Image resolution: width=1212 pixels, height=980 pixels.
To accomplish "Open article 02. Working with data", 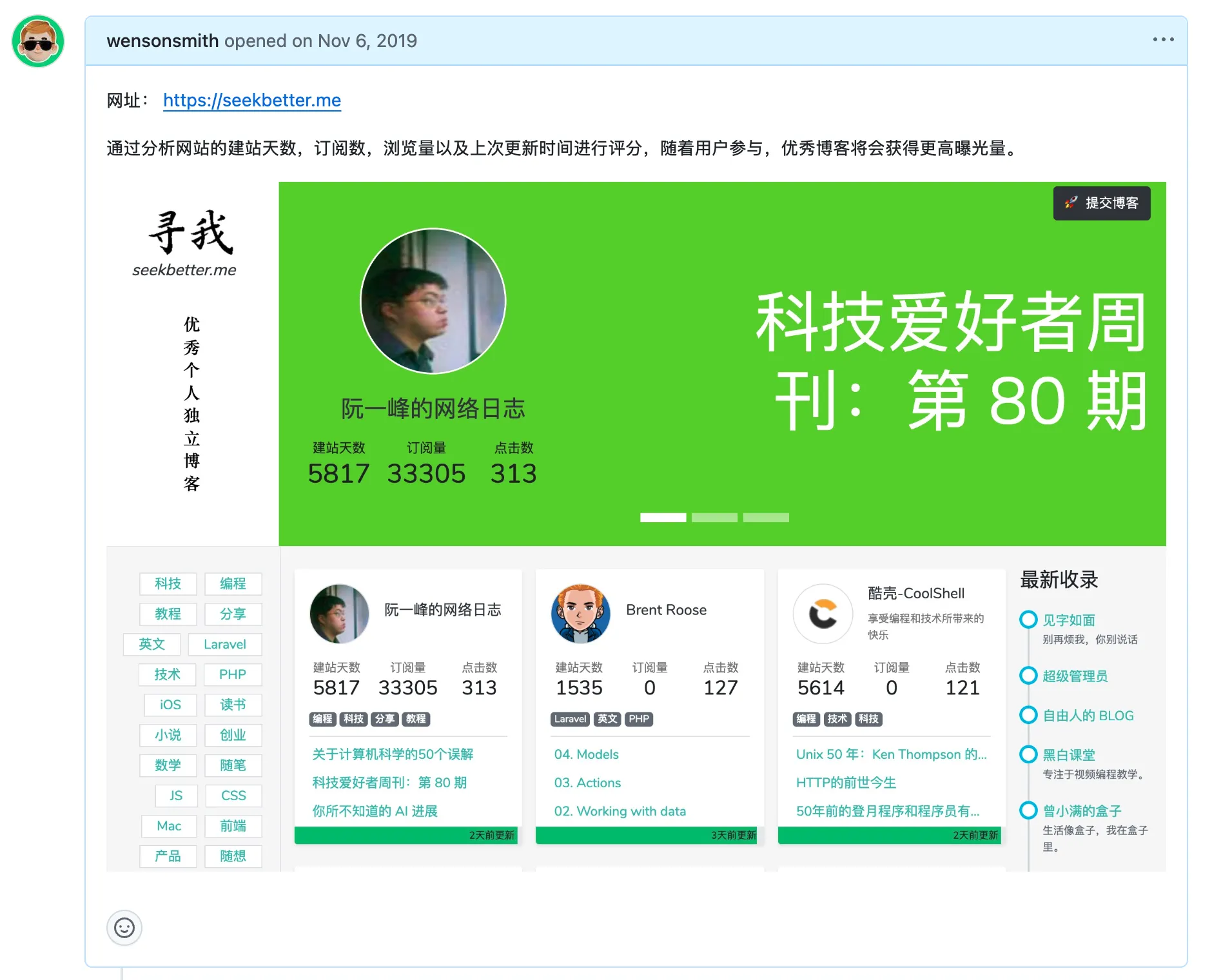I will (x=620, y=811).
